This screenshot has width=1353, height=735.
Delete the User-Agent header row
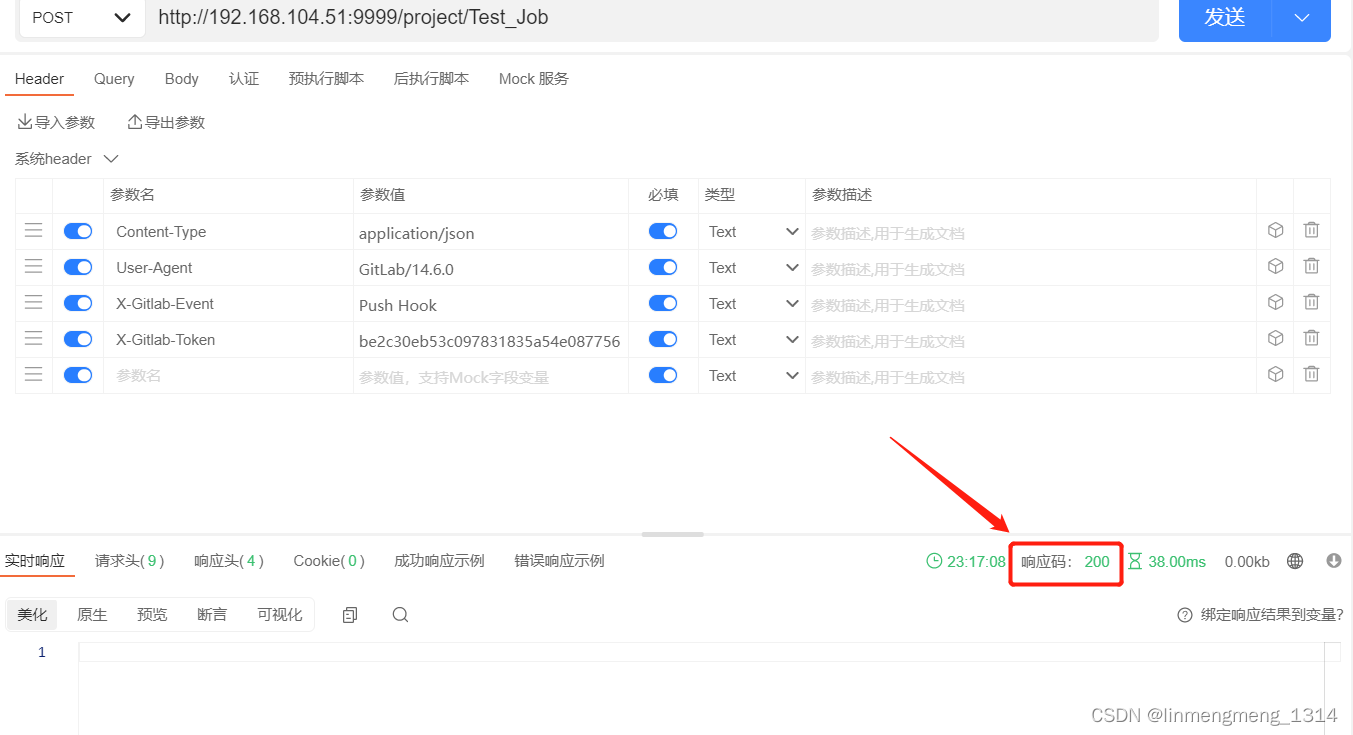pos(1311,266)
